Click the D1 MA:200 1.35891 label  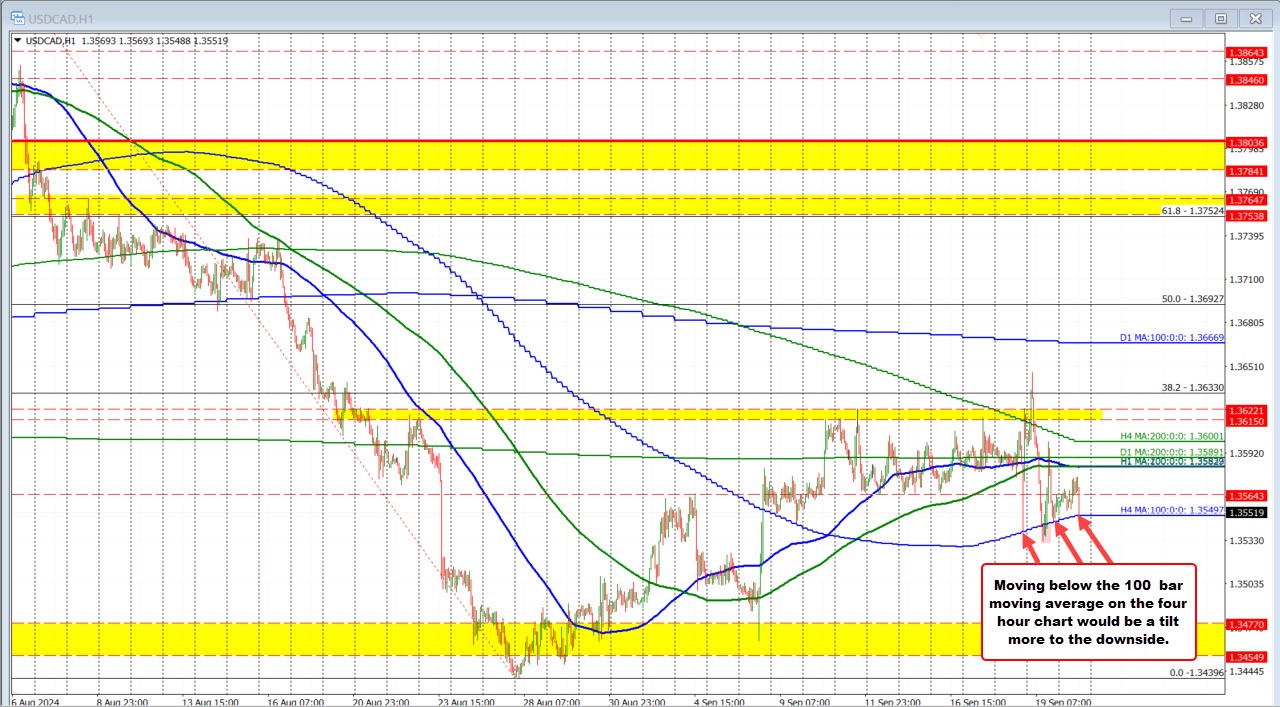pyautogui.click(x=1171, y=452)
